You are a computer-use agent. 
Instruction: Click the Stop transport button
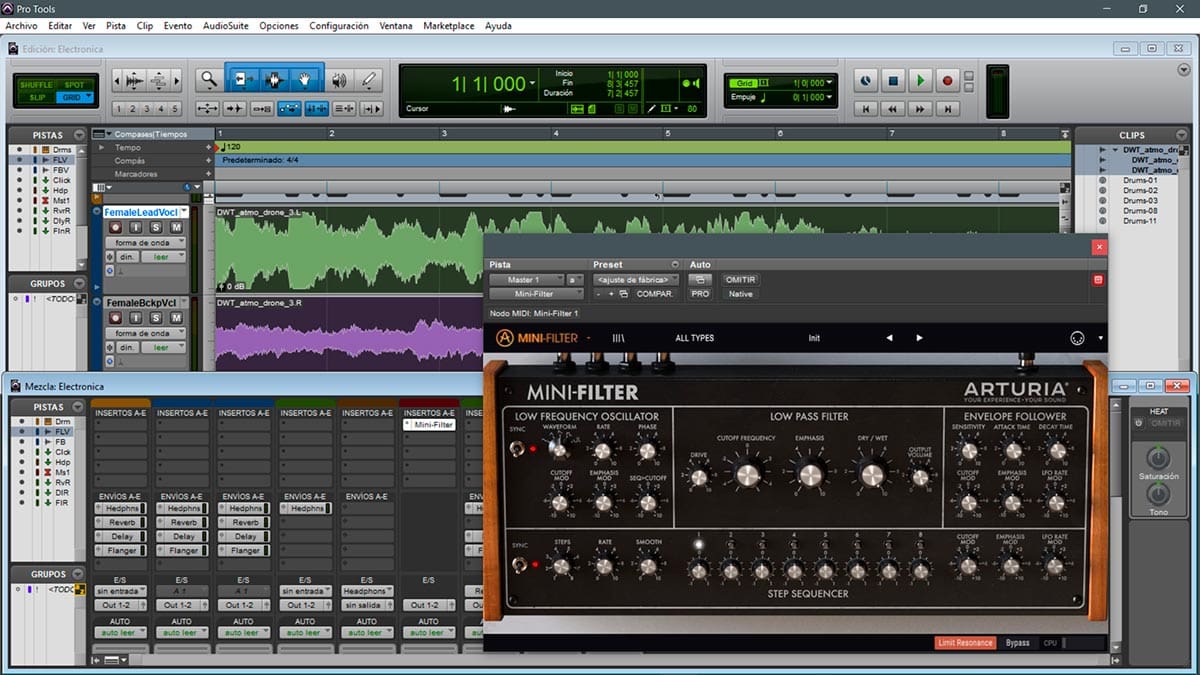[x=893, y=80]
